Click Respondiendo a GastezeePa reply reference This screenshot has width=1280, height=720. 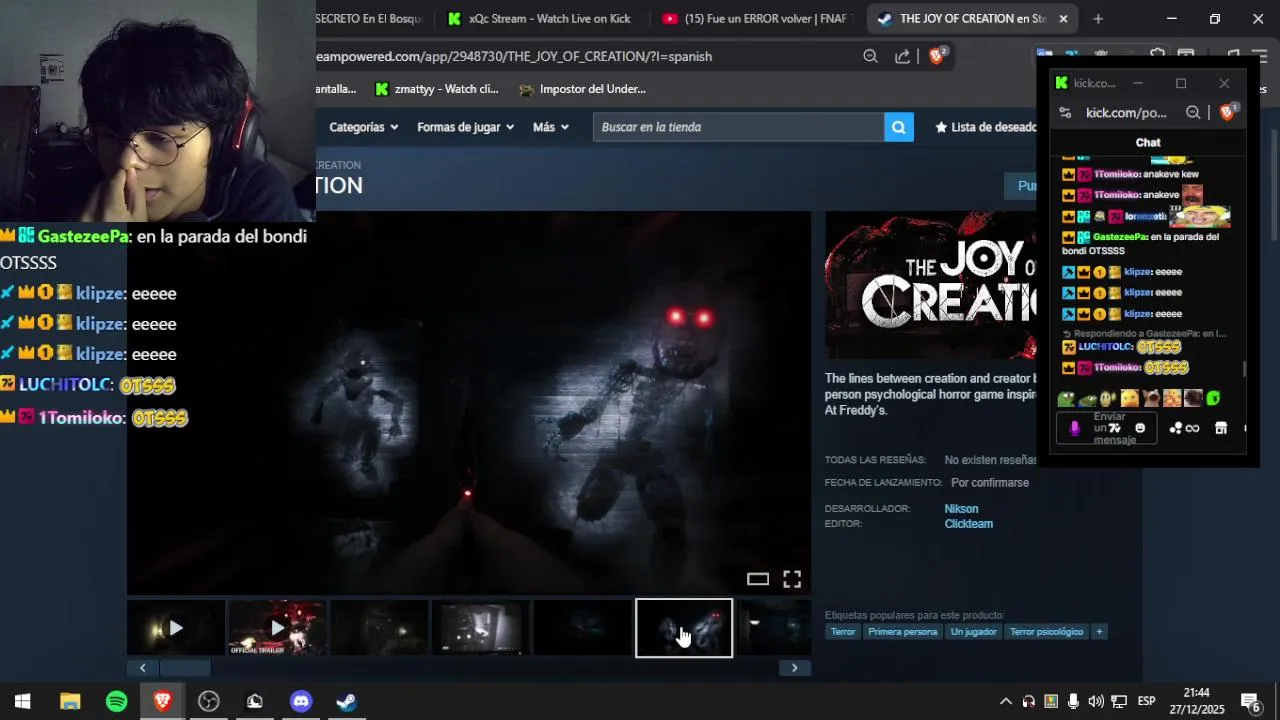click(1144, 334)
